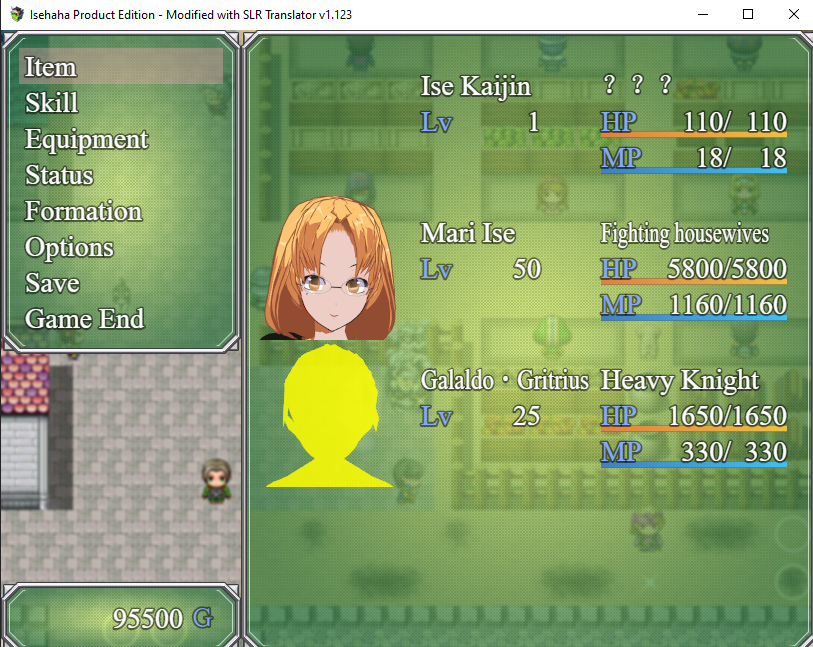Click the Heavy Knight class label
The height and width of the screenshot is (647, 813).
pyautogui.click(x=679, y=381)
